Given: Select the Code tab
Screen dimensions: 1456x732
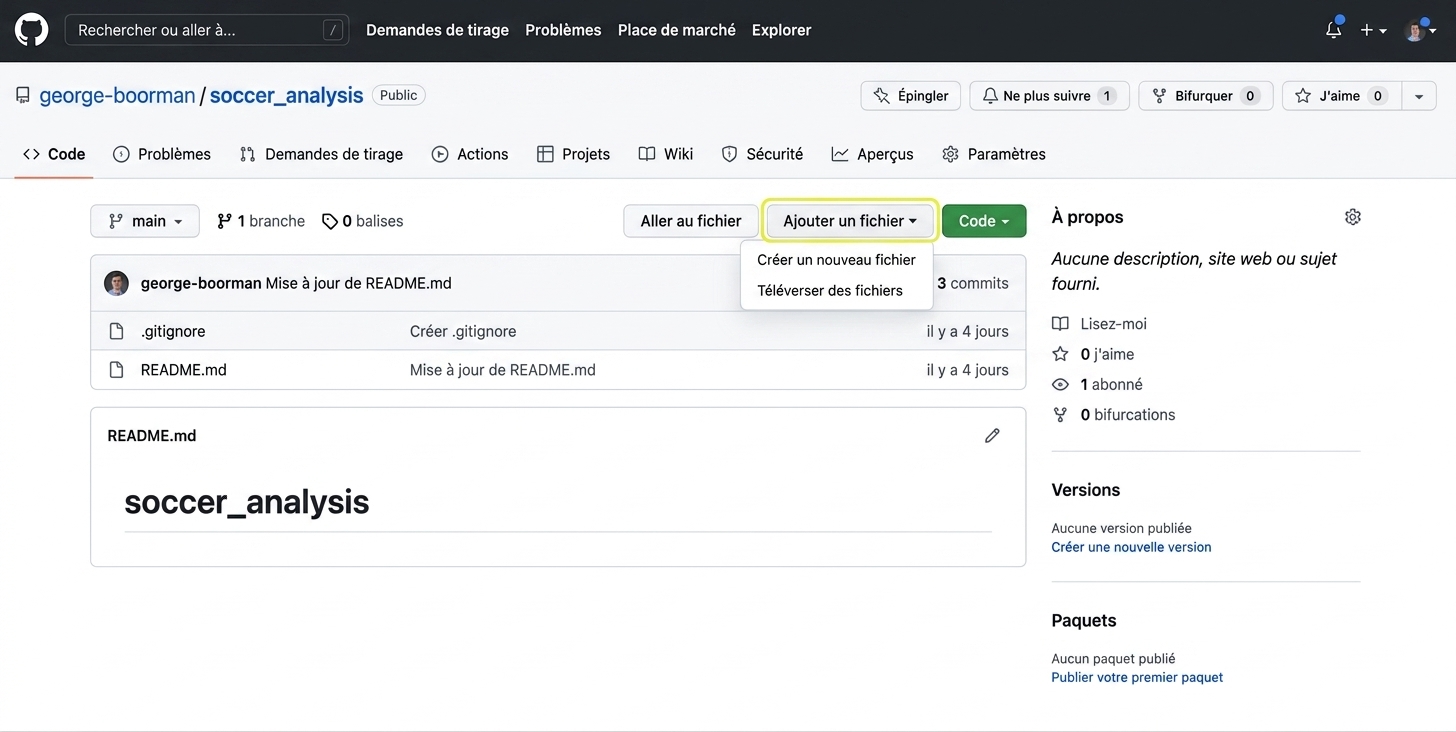Looking at the screenshot, I should click(54, 154).
